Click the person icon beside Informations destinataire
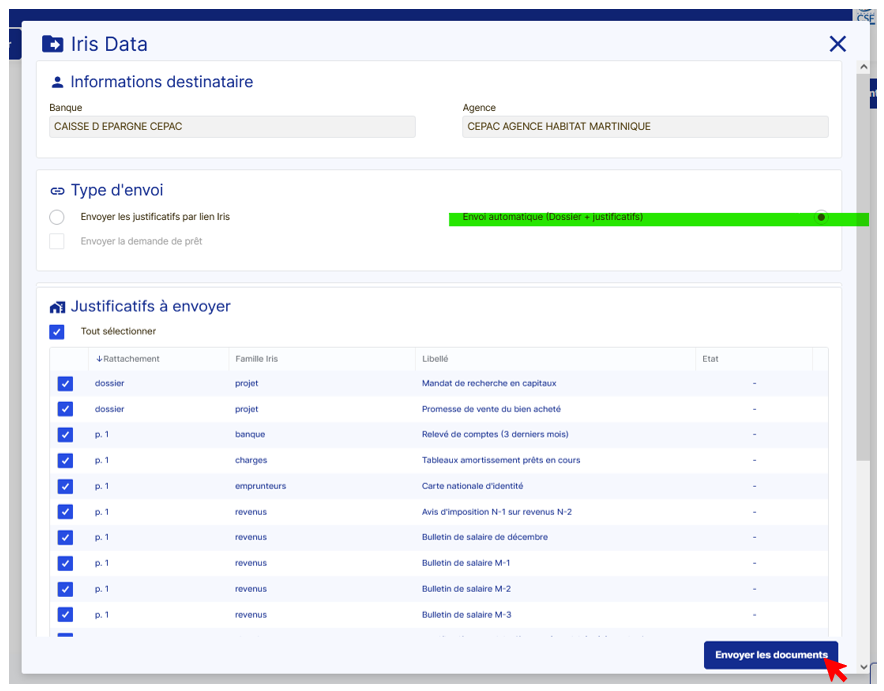 point(57,82)
